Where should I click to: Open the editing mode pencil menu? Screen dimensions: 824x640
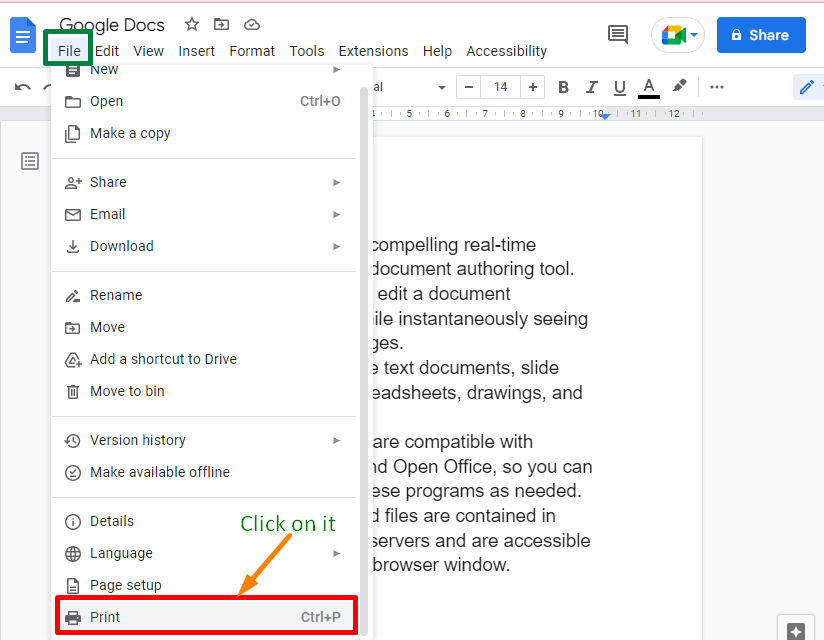pos(808,87)
